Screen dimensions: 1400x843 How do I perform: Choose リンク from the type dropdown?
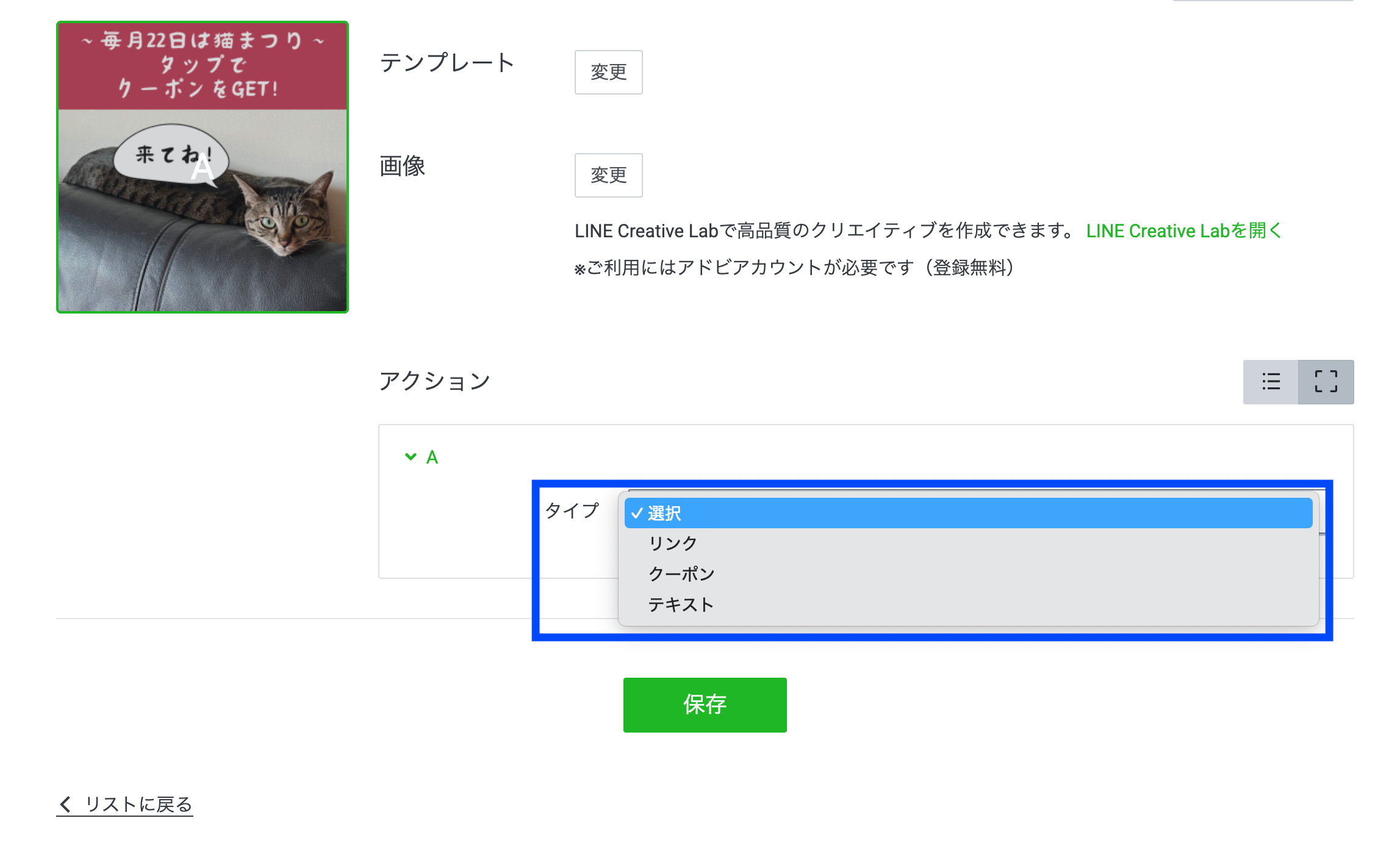point(672,543)
